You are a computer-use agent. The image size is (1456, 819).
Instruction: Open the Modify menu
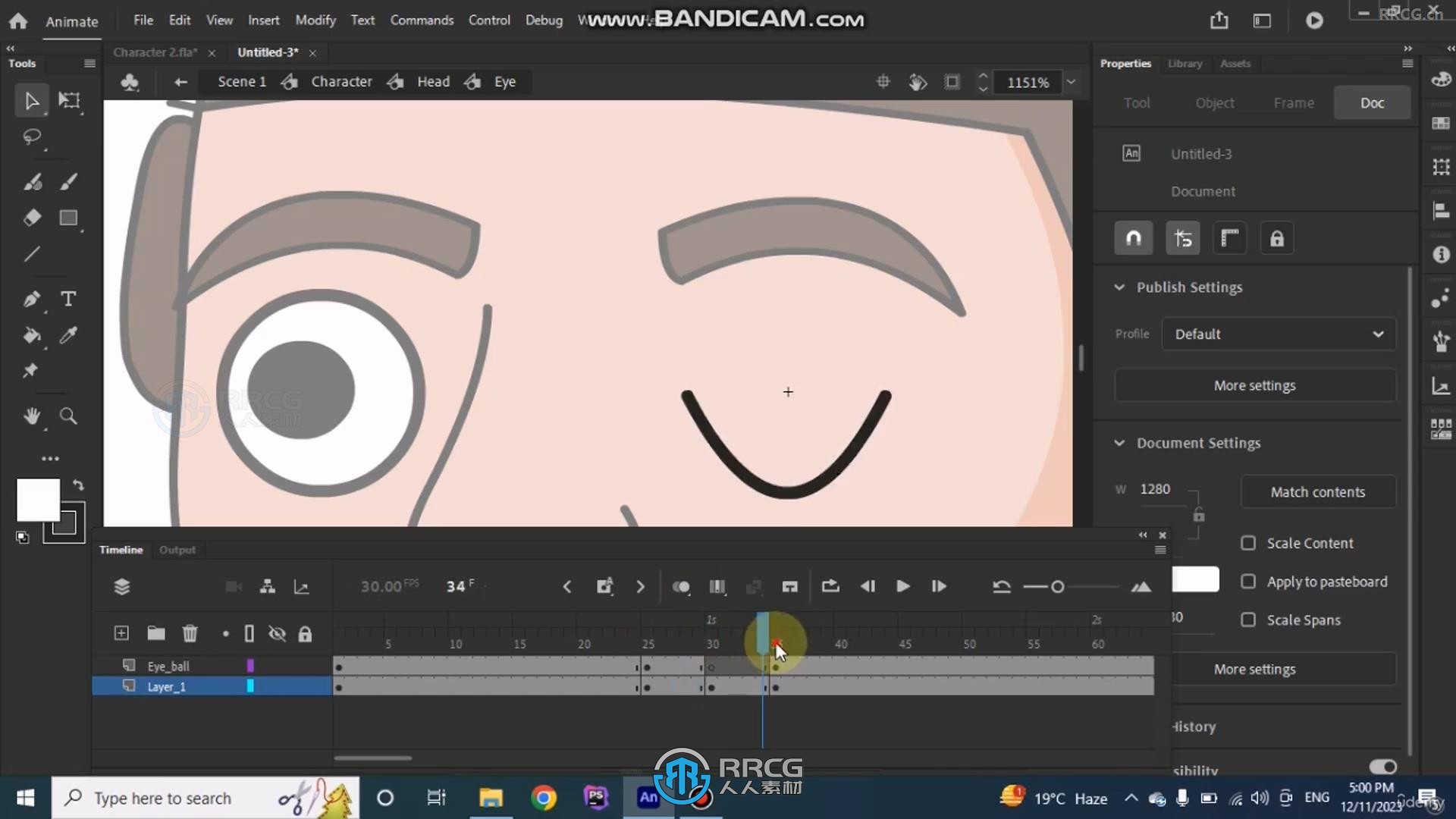(315, 20)
